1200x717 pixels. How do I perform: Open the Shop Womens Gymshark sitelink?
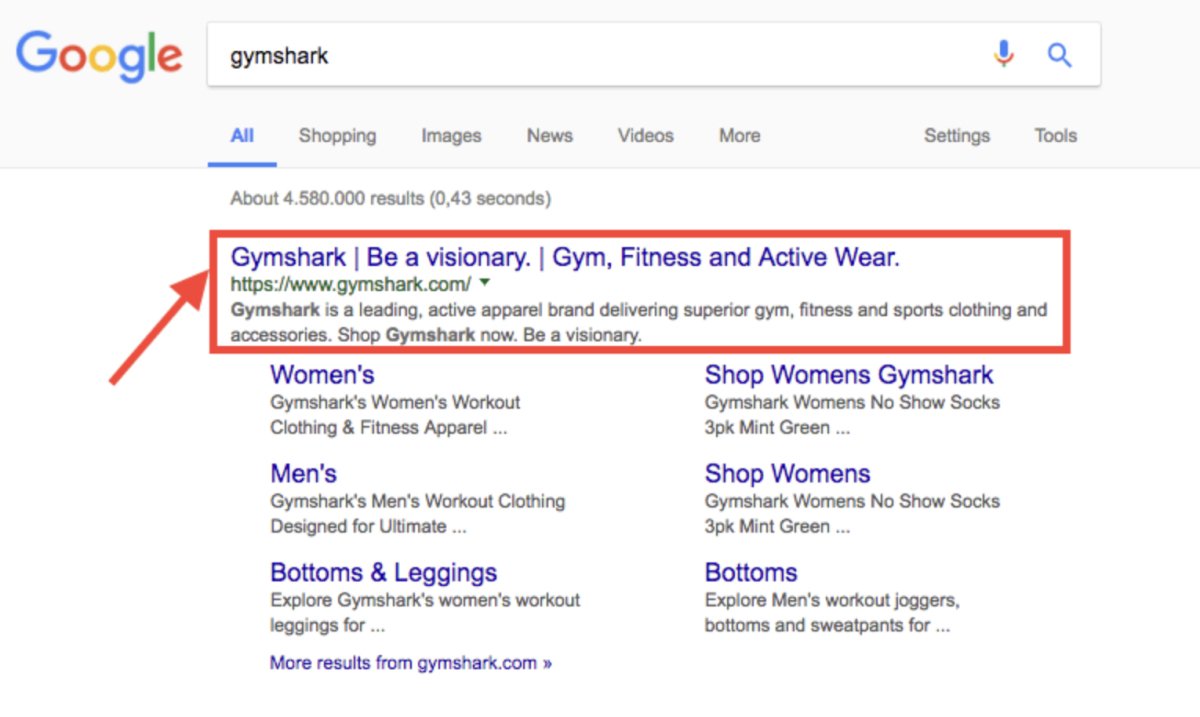[849, 375]
